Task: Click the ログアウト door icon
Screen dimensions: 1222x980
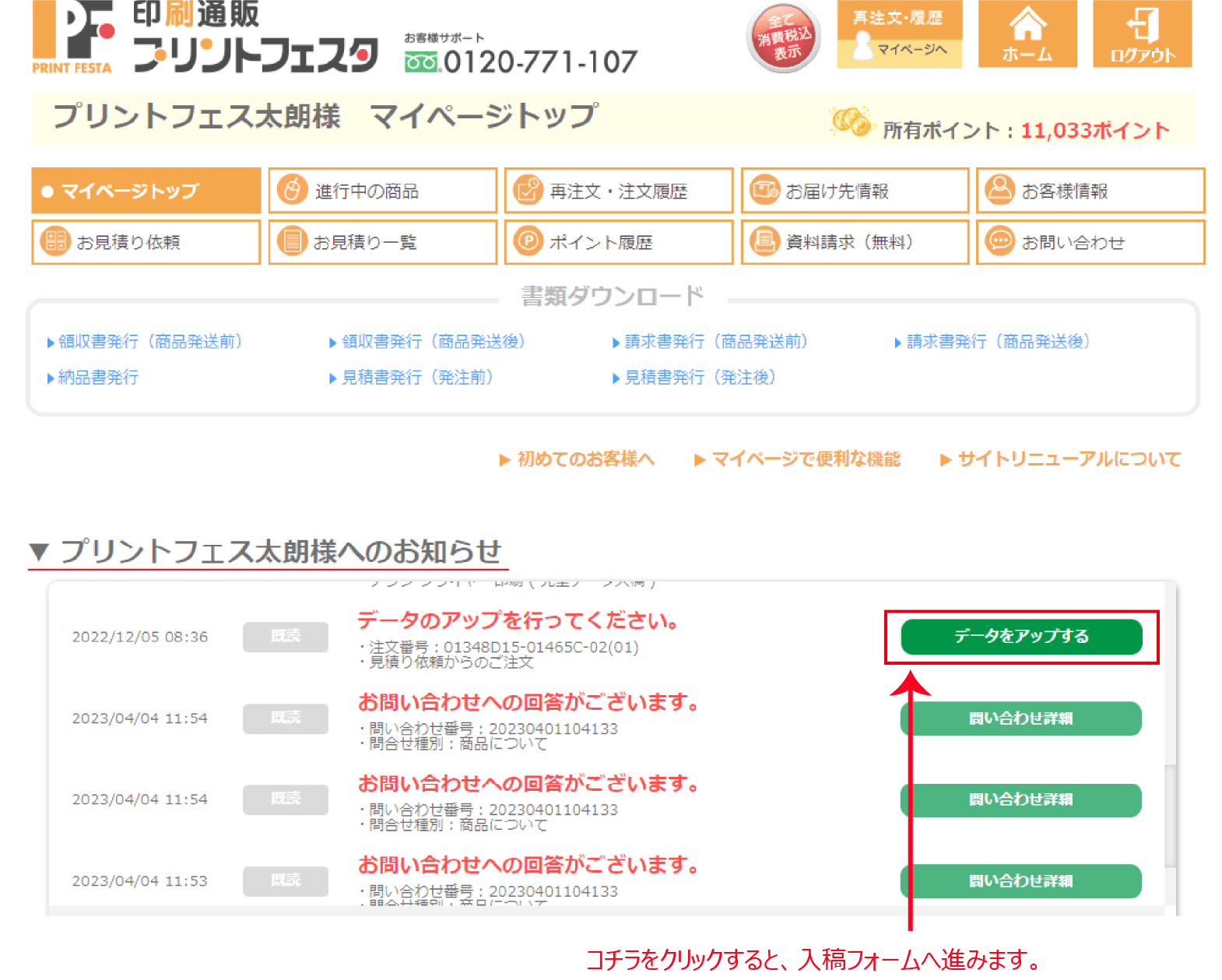Action: [x=1142, y=33]
